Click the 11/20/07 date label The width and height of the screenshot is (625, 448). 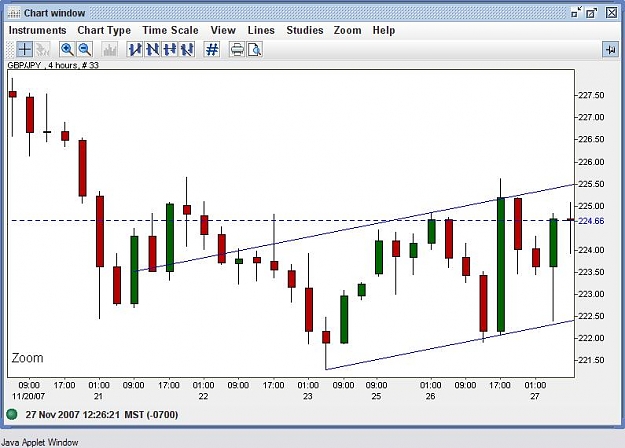[29, 396]
